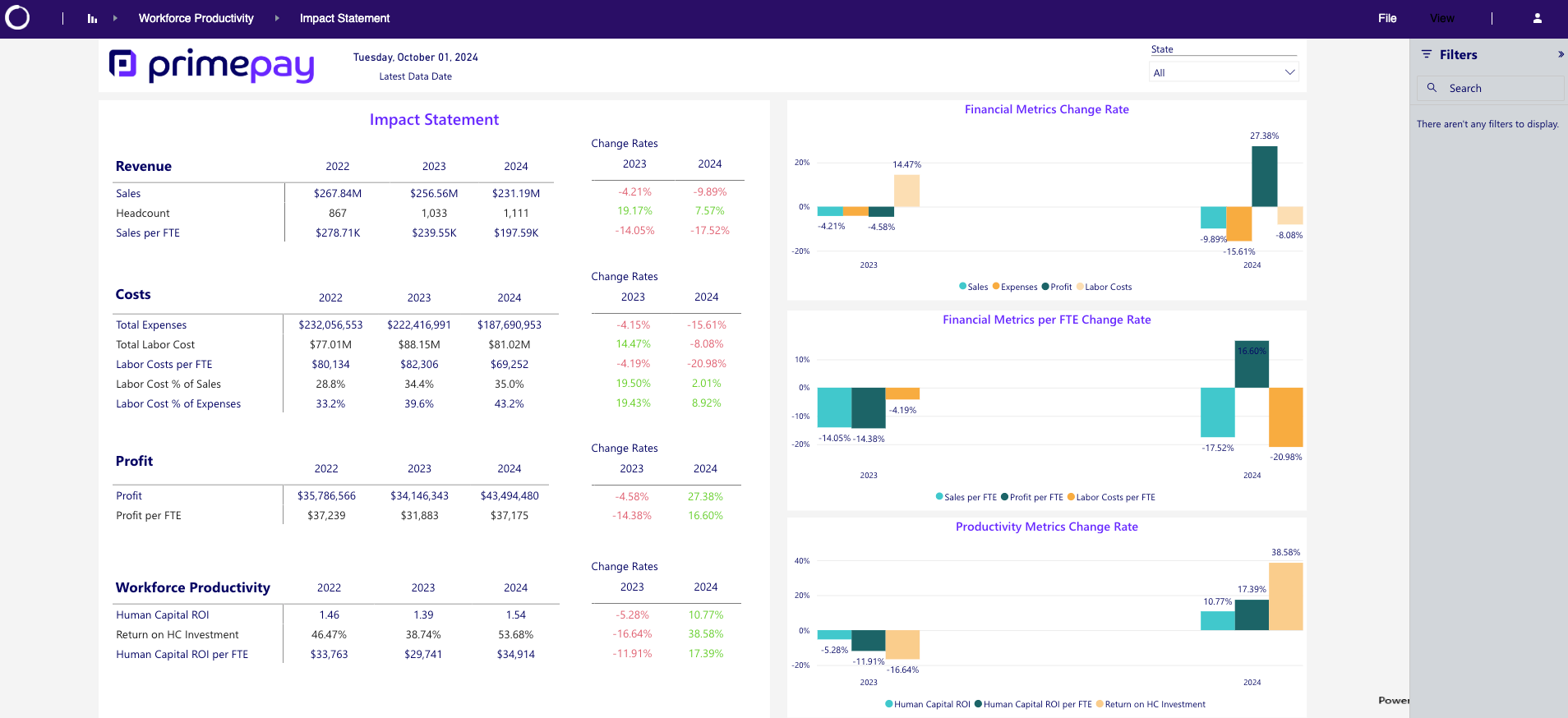1568x718 pixels.
Task: Click the 10.77% Human Capital ROI bar
Action: click(1217, 621)
